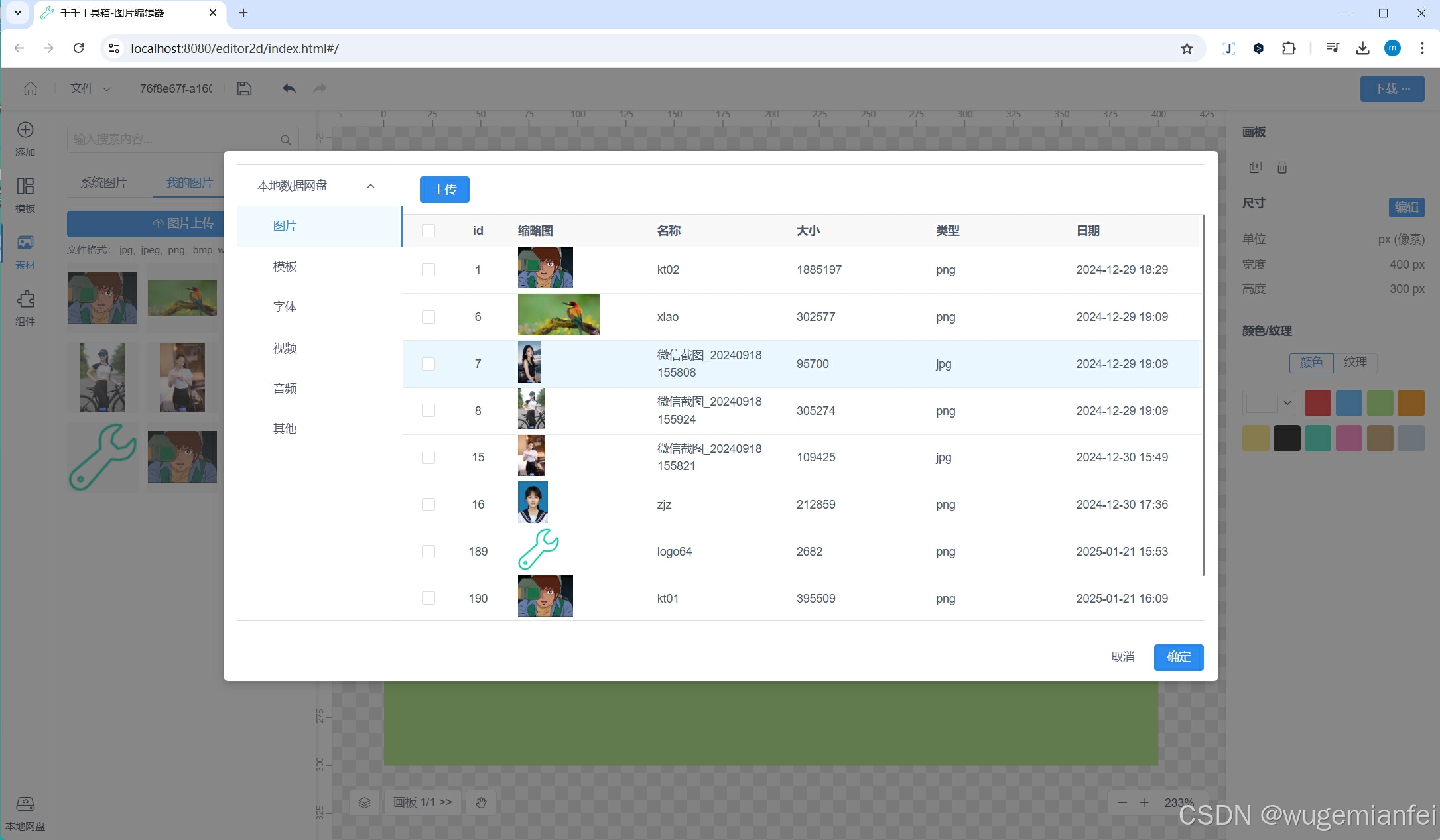Pick the red color swatch

click(x=1317, y=403)
